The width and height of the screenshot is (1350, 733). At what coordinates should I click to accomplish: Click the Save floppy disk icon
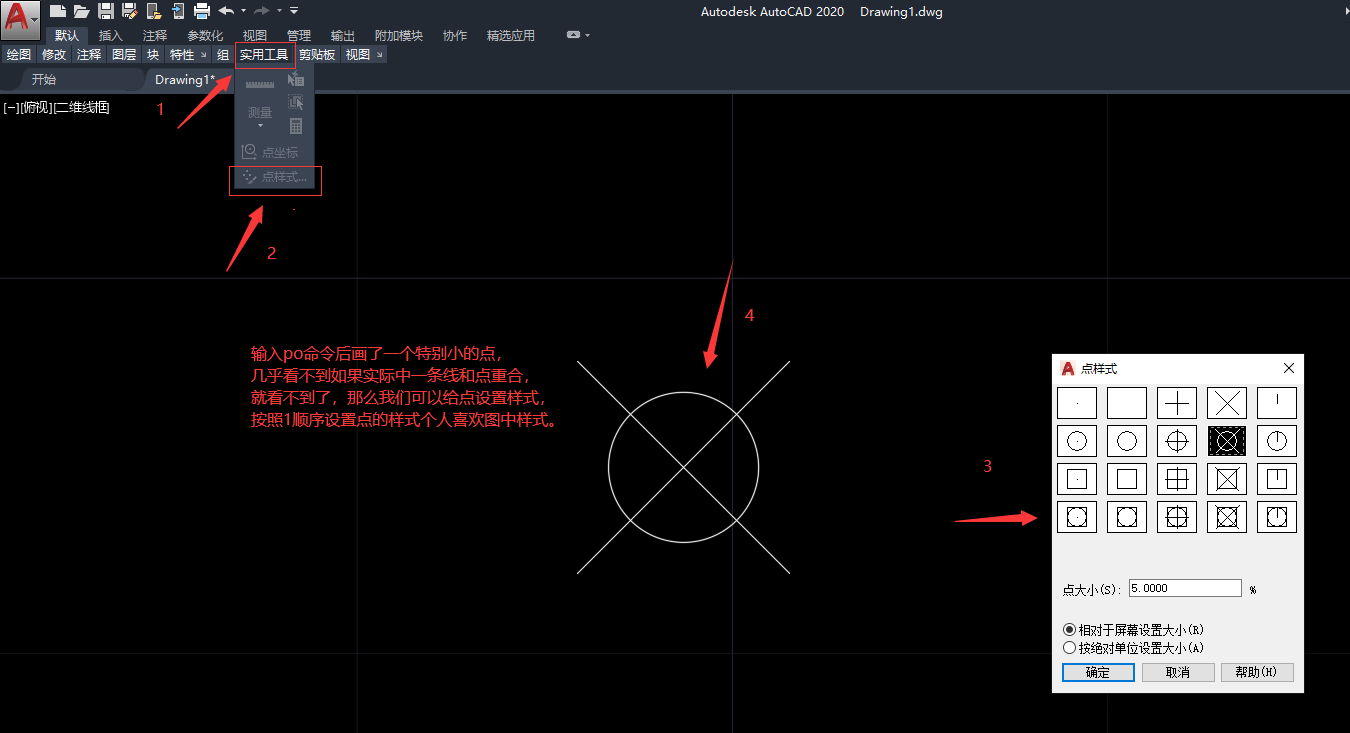click(x=105, y=11)
